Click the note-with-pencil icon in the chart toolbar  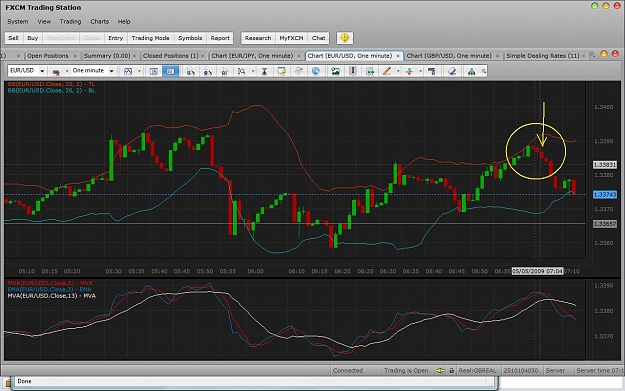coord(281,71)
